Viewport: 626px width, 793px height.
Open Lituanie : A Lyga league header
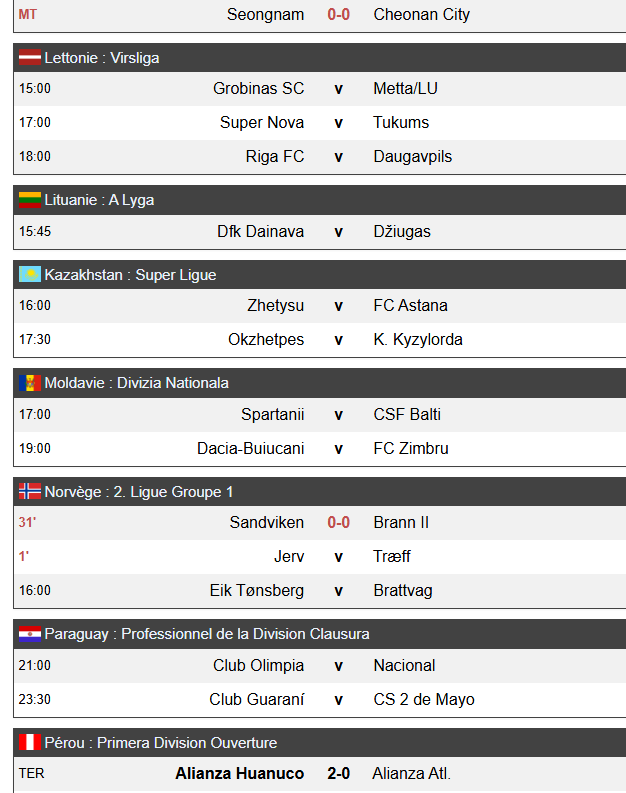tap(99, 200)
